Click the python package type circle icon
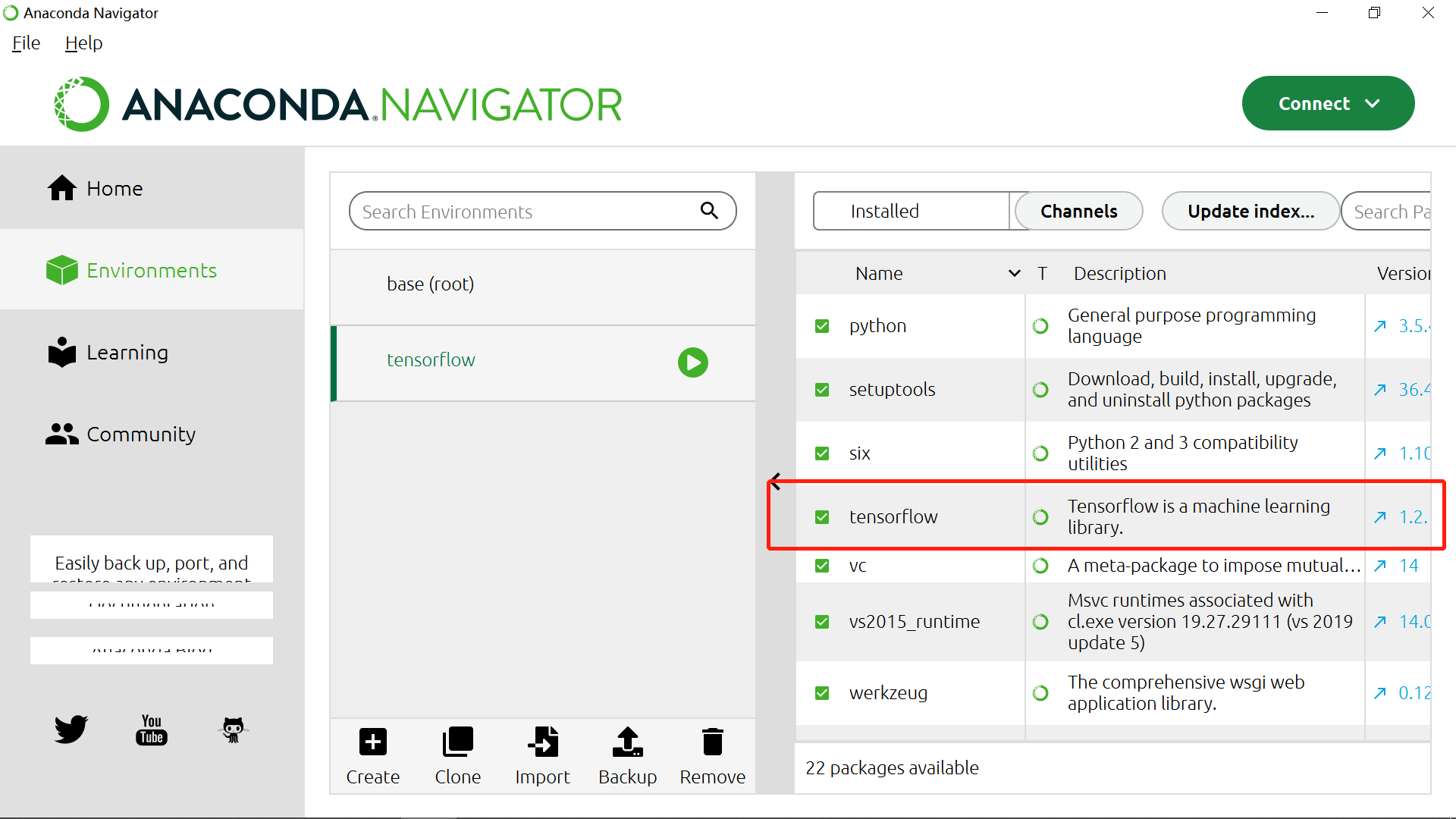The height and width of the screenshot is (819, 1456). (1040, 326)
